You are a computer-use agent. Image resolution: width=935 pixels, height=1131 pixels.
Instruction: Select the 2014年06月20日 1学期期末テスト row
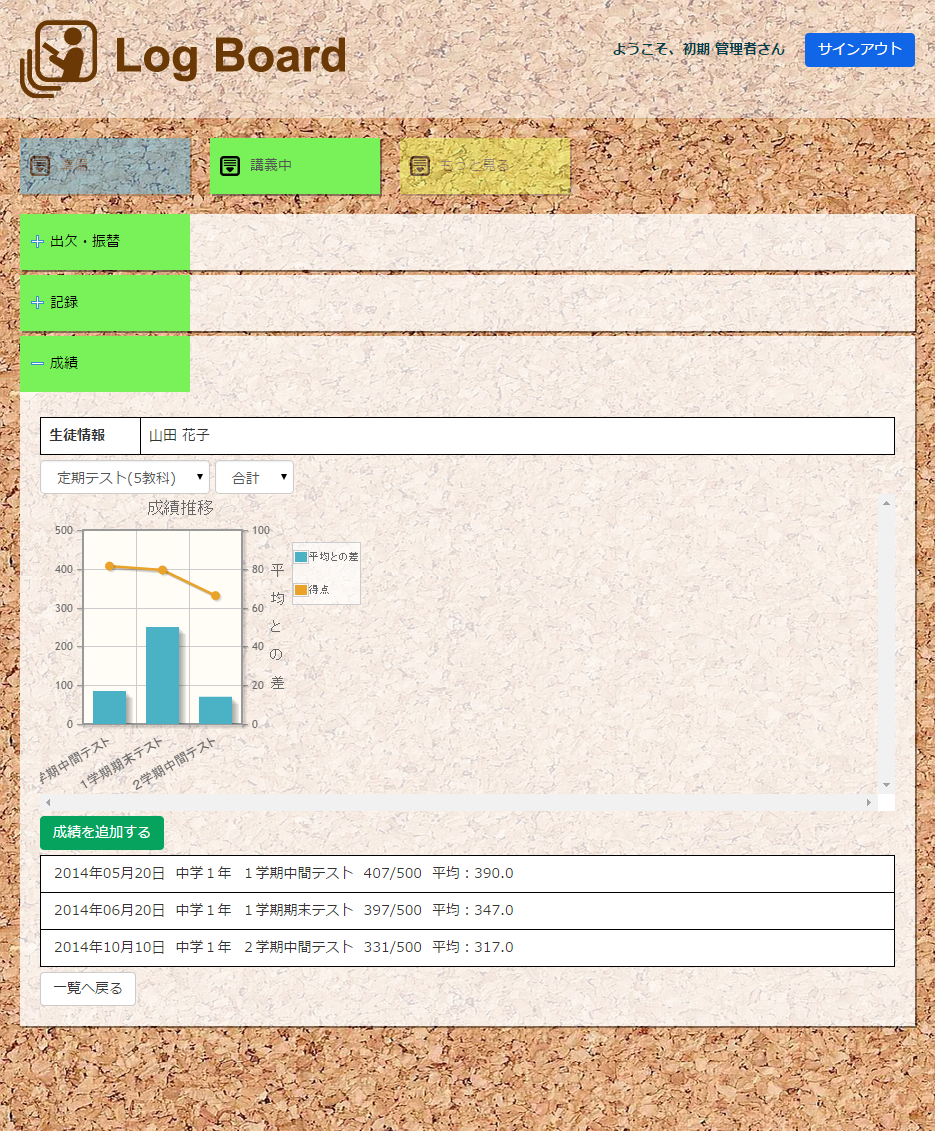[x=467, y=910]
